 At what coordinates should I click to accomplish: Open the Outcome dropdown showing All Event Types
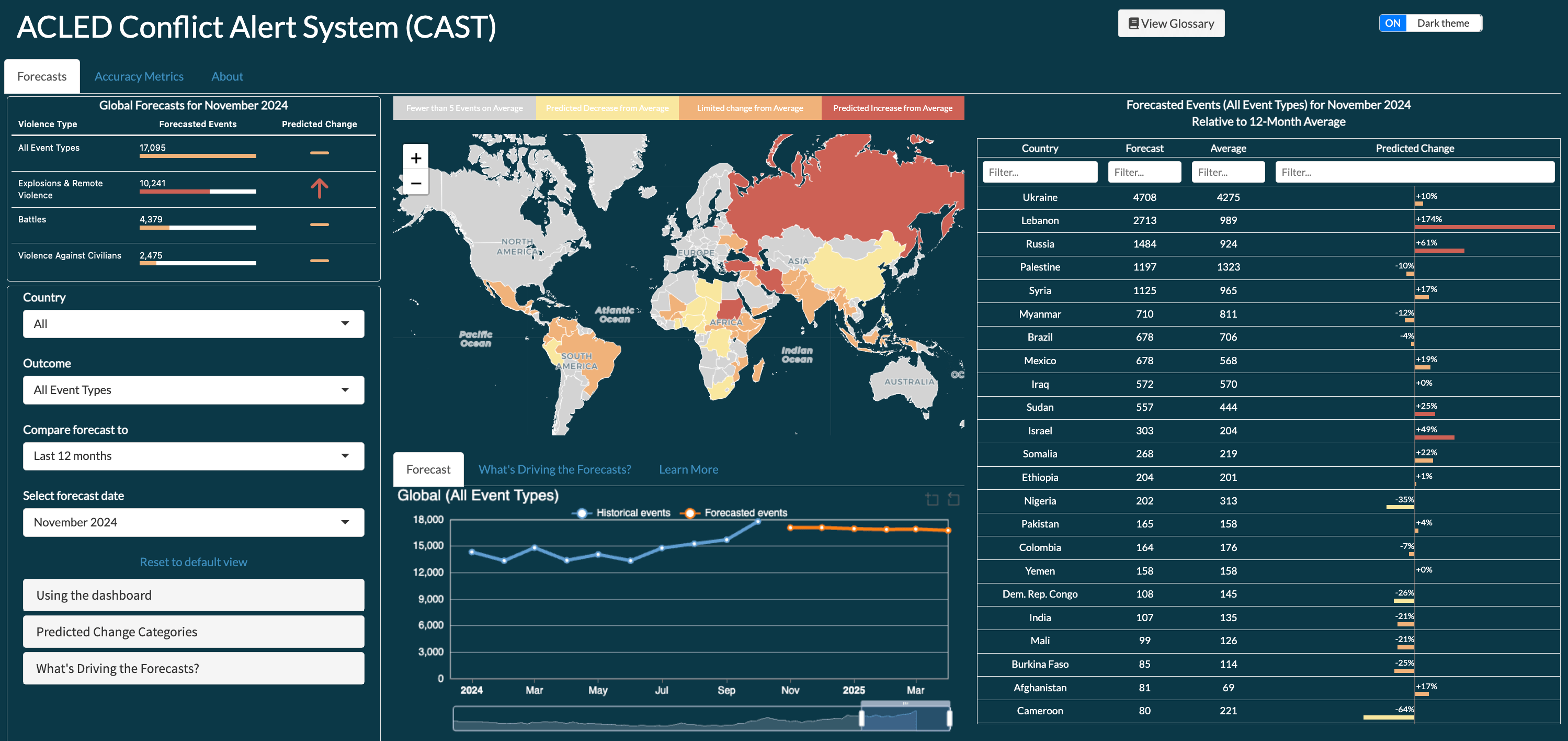194,390
